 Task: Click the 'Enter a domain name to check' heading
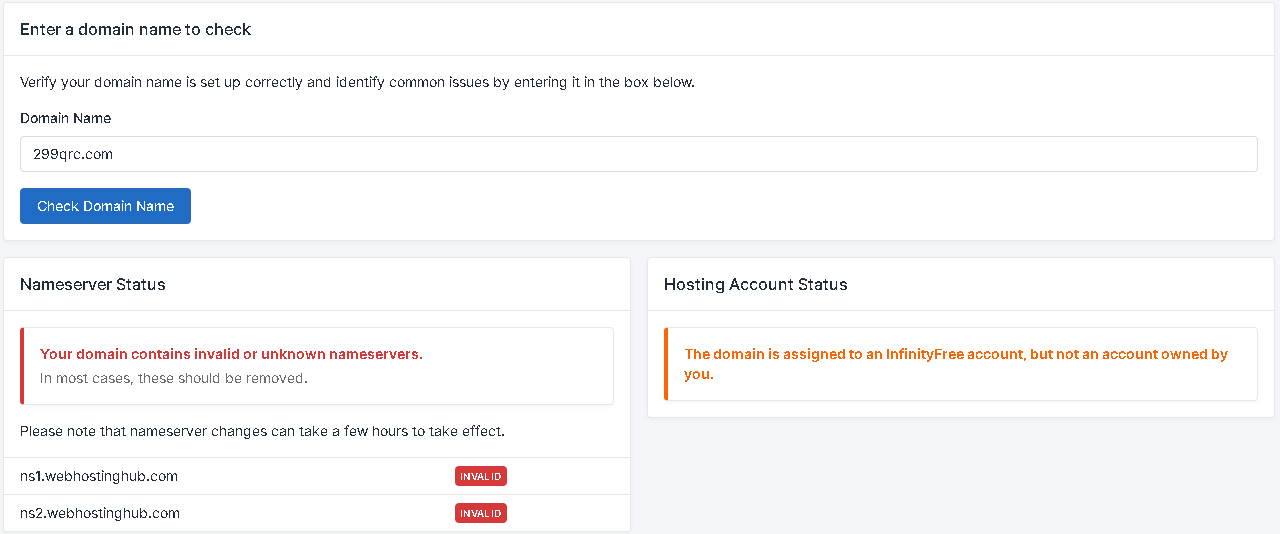pyautogui.click(x=135, y=30)
